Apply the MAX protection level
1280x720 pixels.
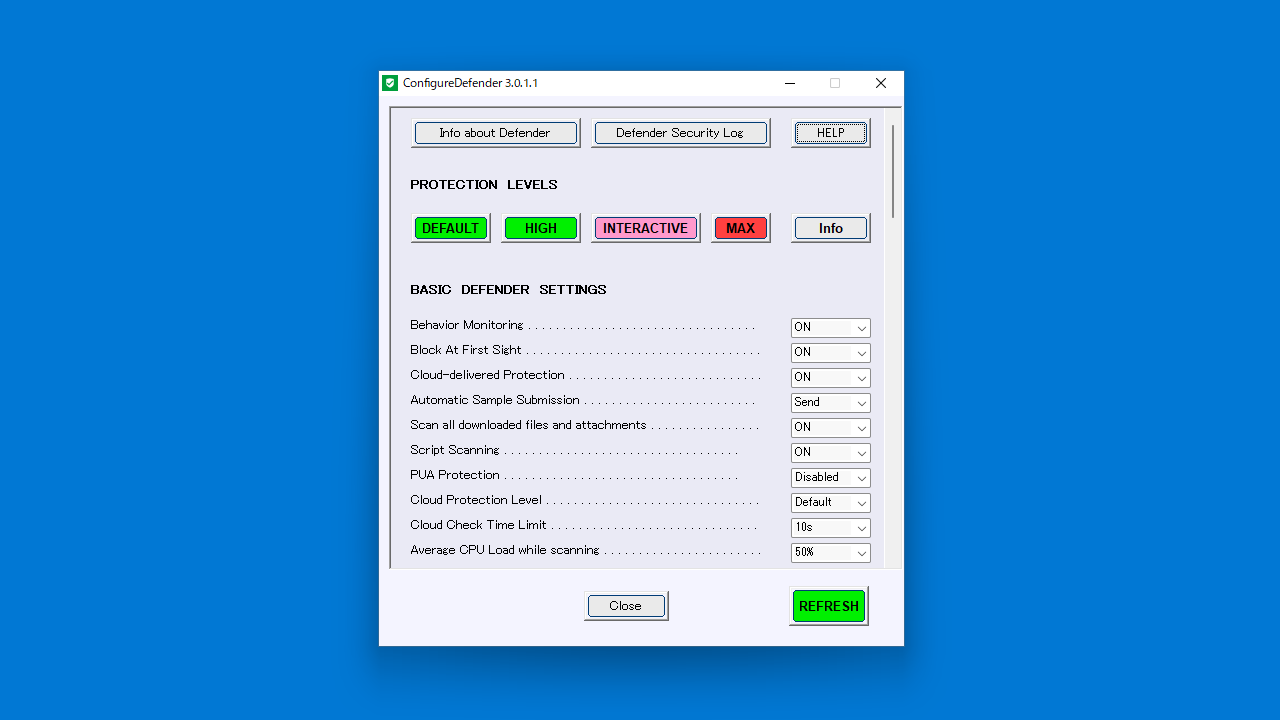[740, 228]
